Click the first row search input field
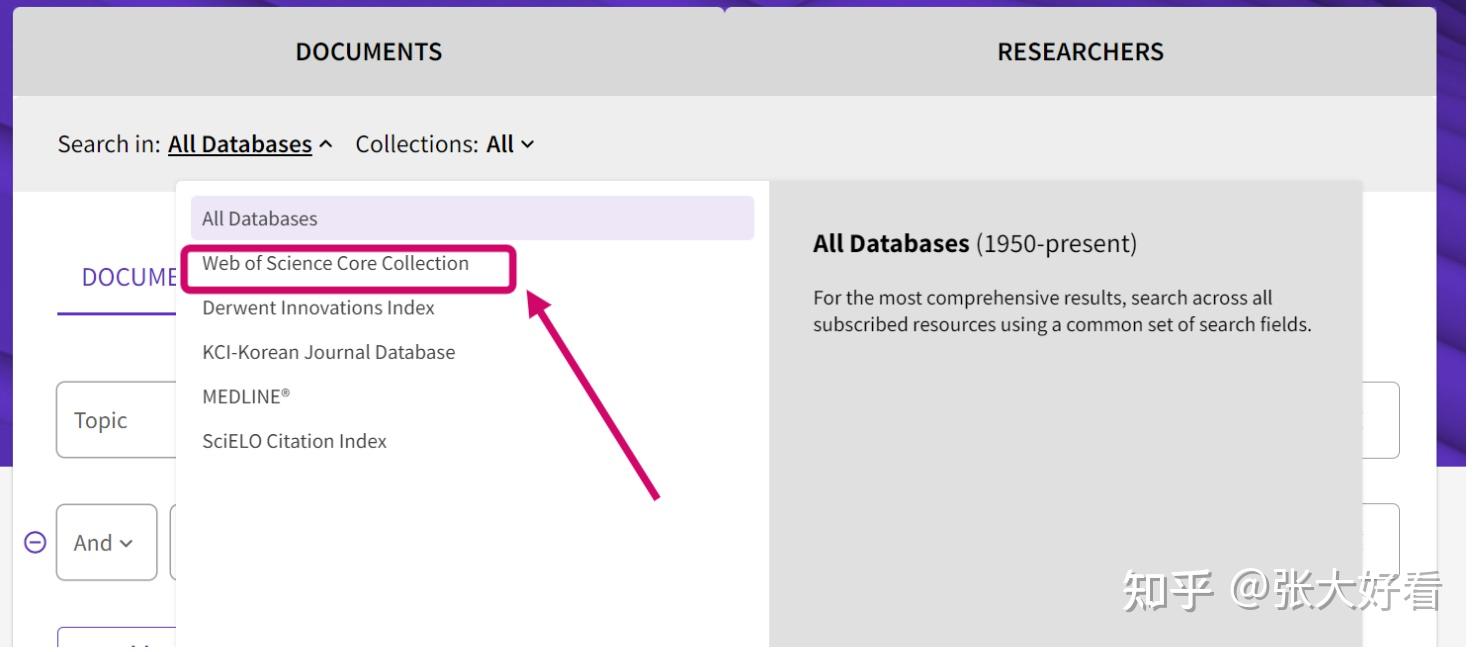The image size is (1482, 652). 1380,420
